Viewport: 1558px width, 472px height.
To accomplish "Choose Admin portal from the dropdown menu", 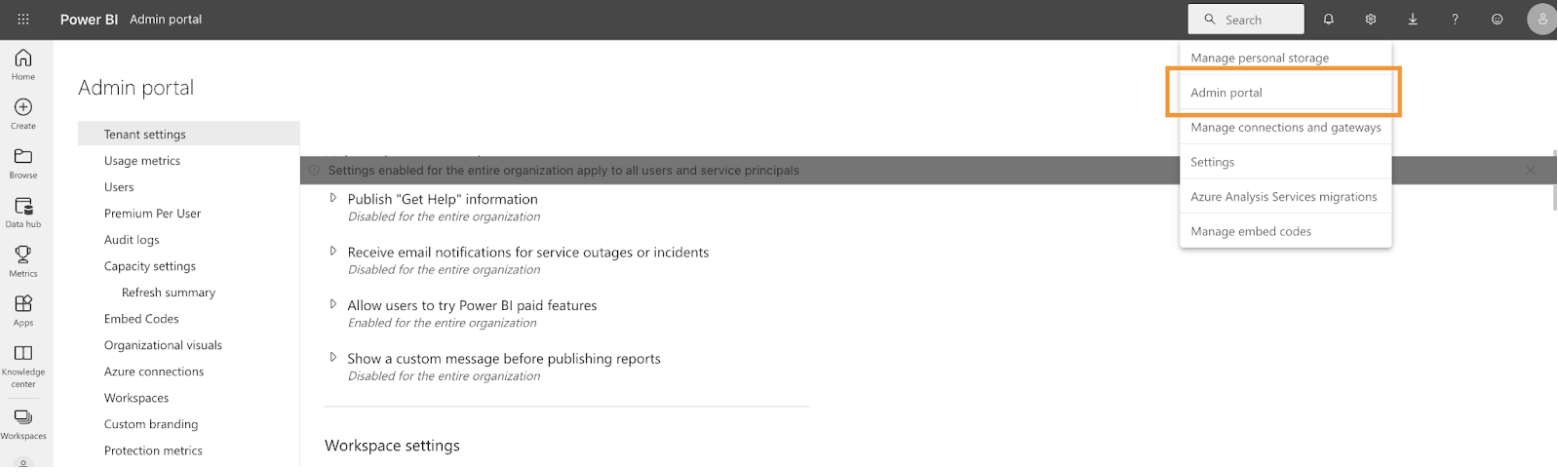I will [1286, 92].
